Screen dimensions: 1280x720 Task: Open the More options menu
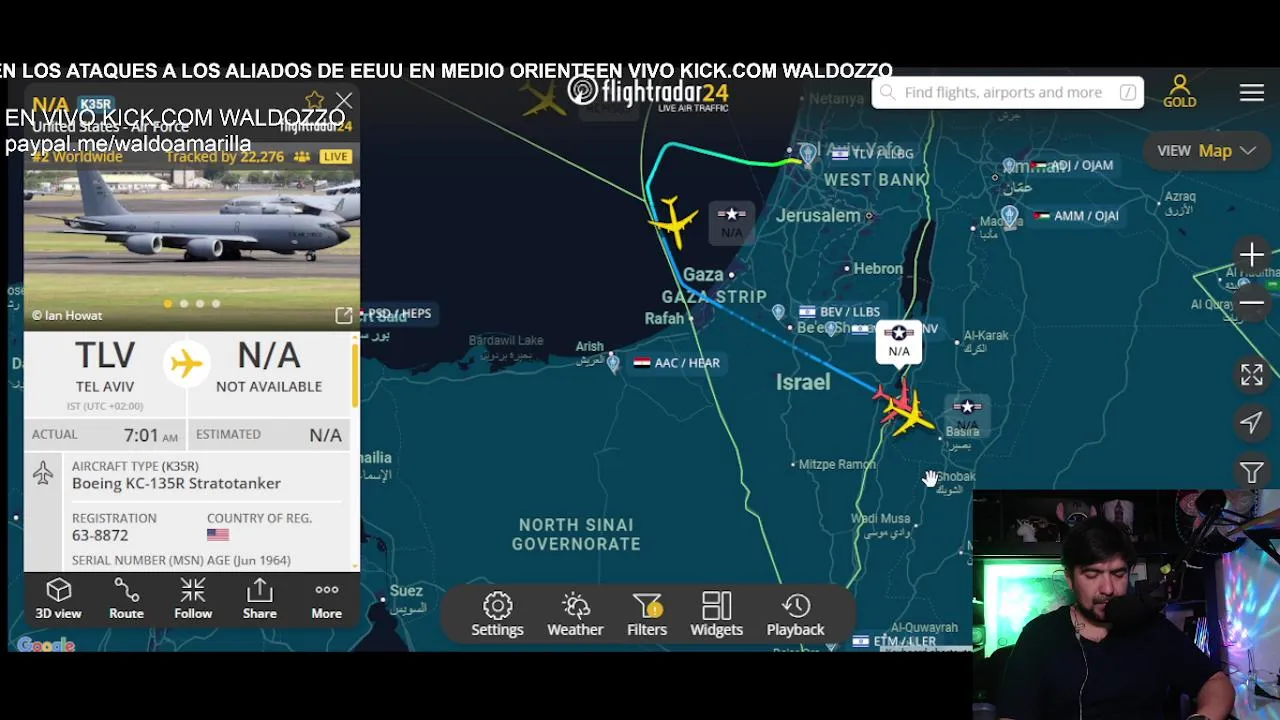click(326, 599)
